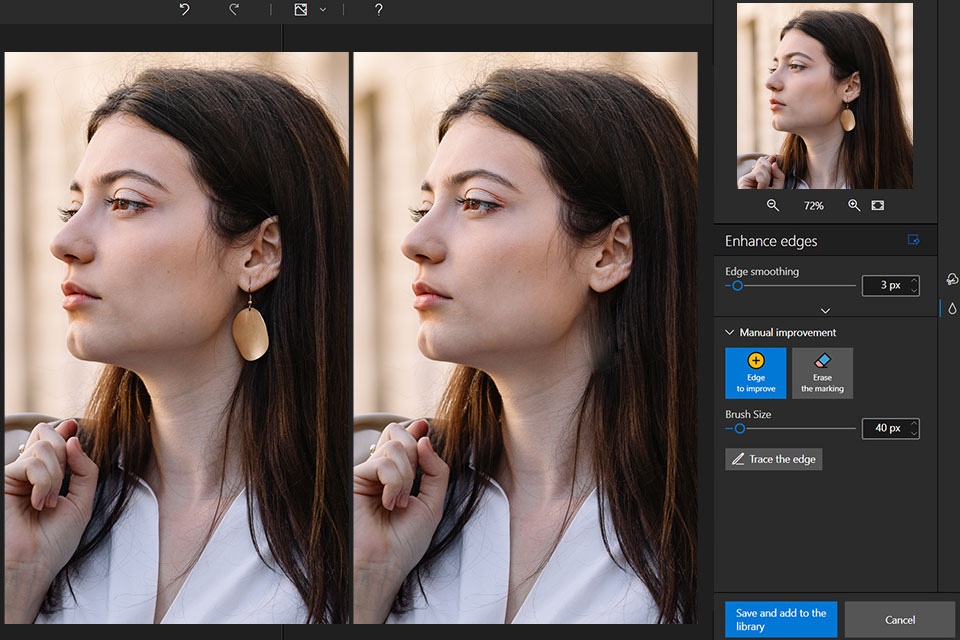Expand more options below Edge smoothing
The width and height of the screenshot is (960, 640).
(825, 310)
